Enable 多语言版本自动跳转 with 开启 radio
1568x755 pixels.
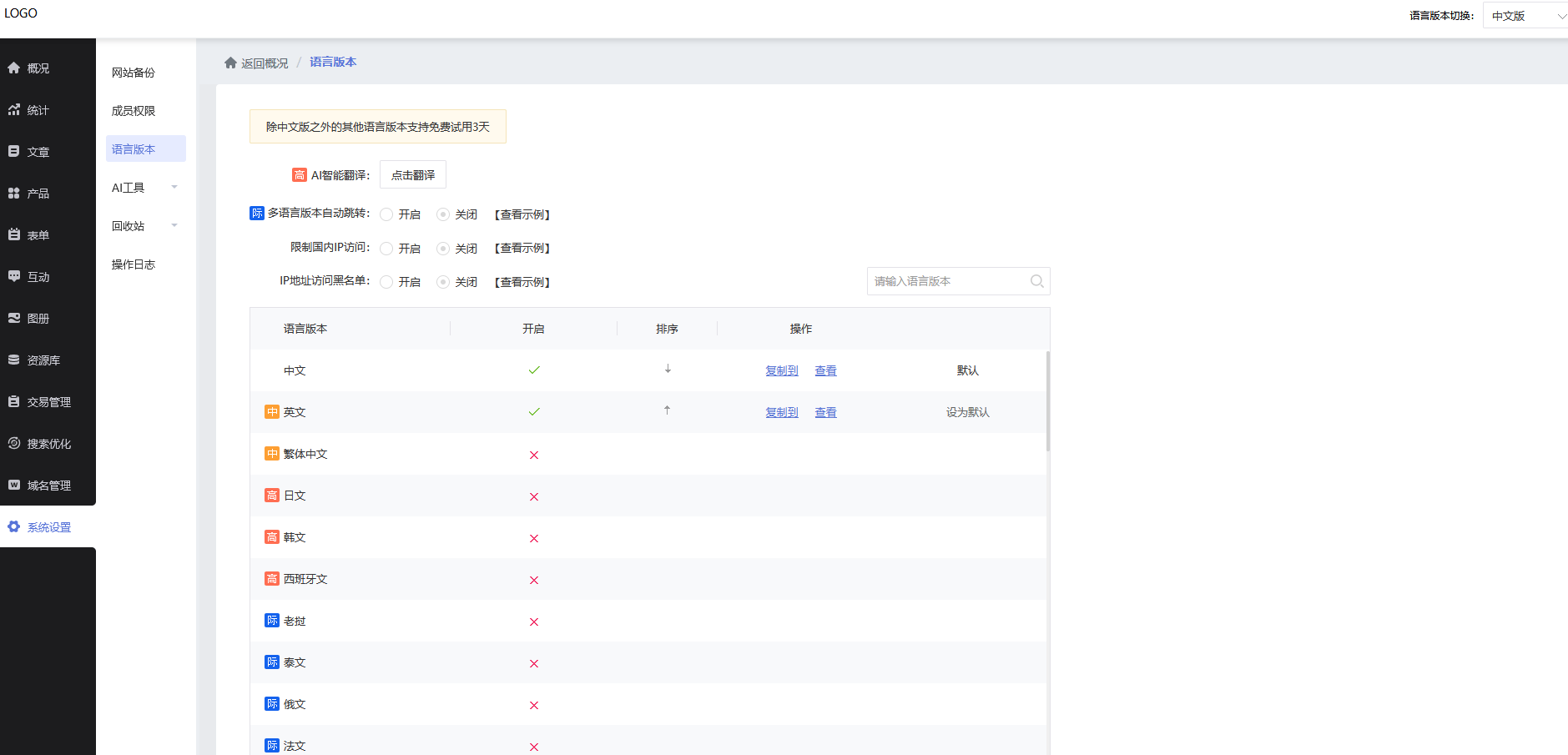(x=386, y=214)
